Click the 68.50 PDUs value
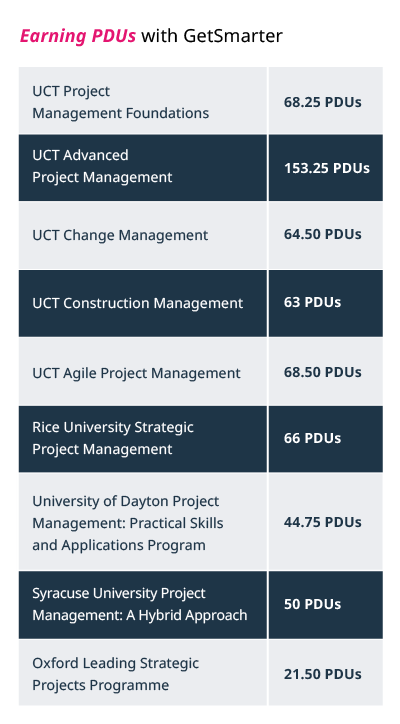The height and width of the screenshot is (724, 400). click(x=322, y=372)
